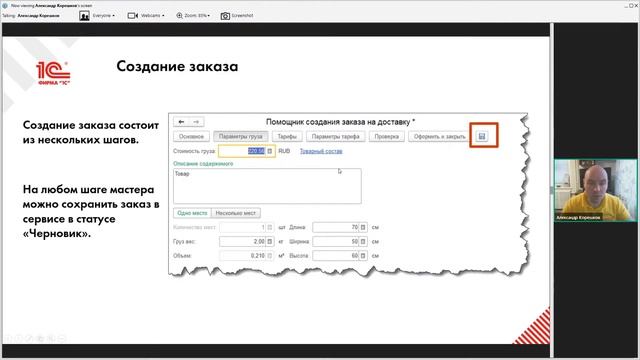Click the presenter webcam thumbnail
Screen dimensions: 640x360
click(596, 190)
